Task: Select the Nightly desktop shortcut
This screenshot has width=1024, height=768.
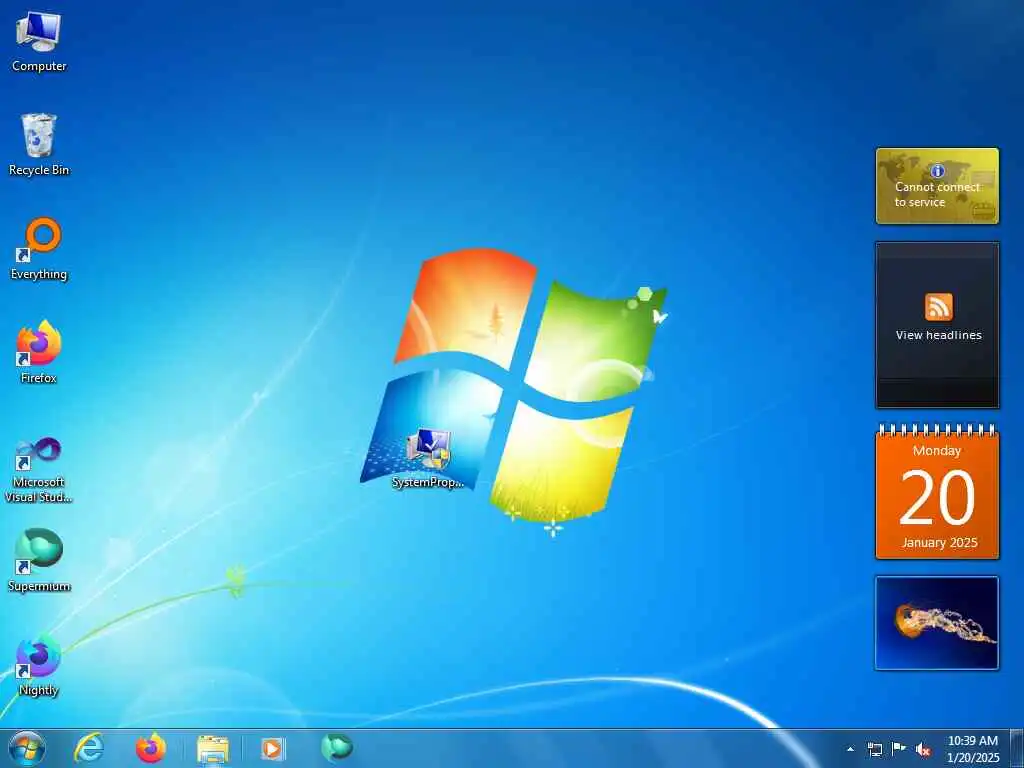Action: coord(39,665)
